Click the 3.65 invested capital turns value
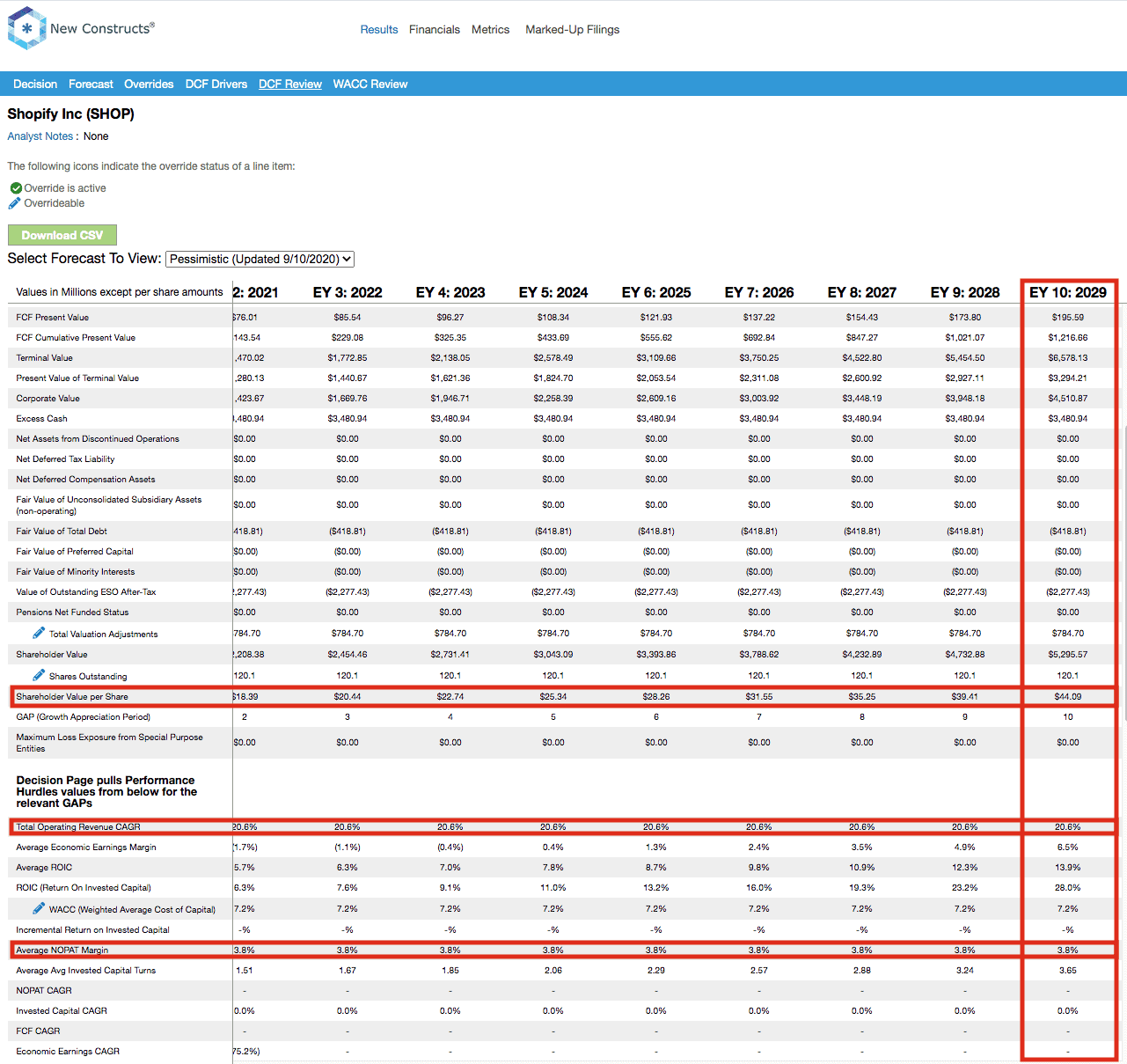This screenshot has width=1127, height=1064. [1068, 971]
